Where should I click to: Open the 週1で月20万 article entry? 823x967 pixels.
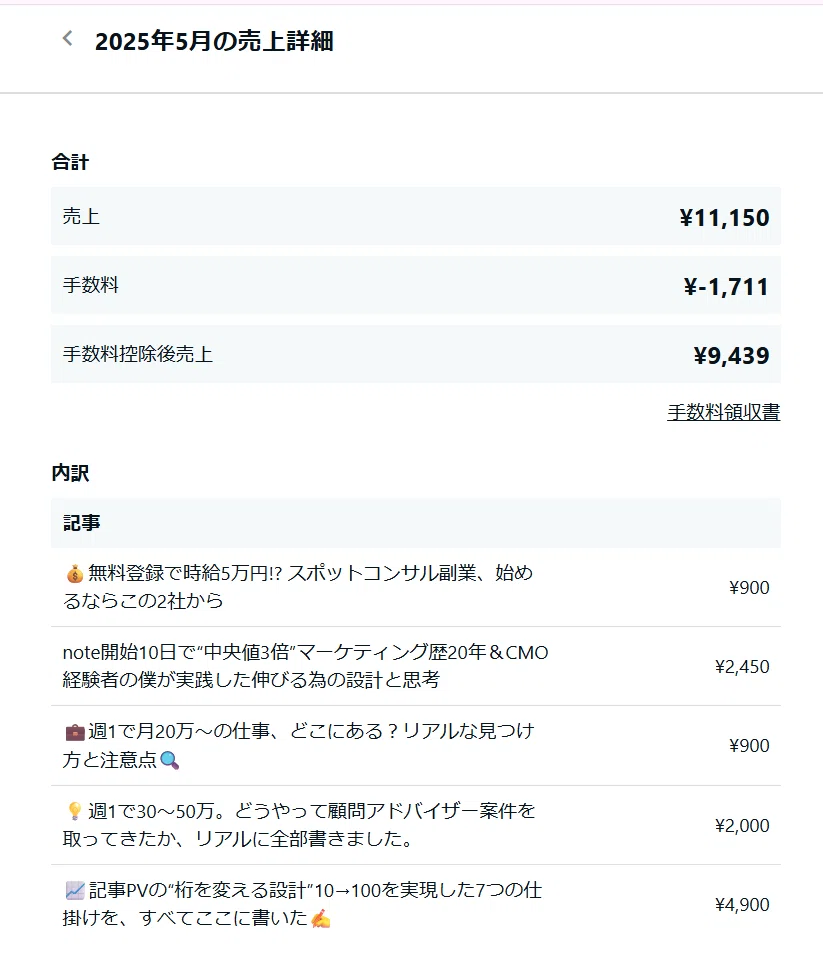coord(416,746)
